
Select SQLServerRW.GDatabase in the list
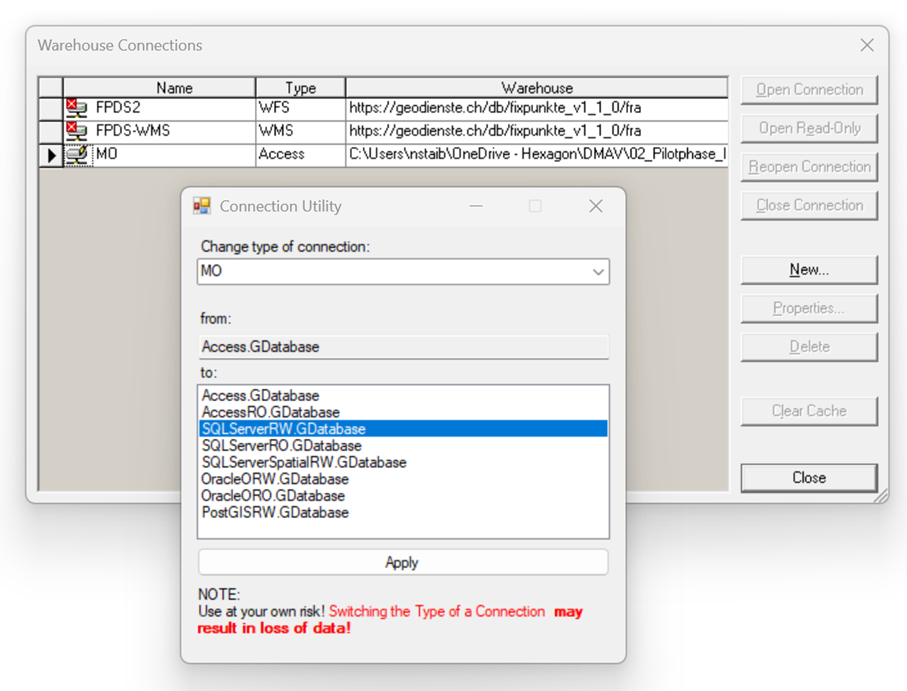point(283,429)
